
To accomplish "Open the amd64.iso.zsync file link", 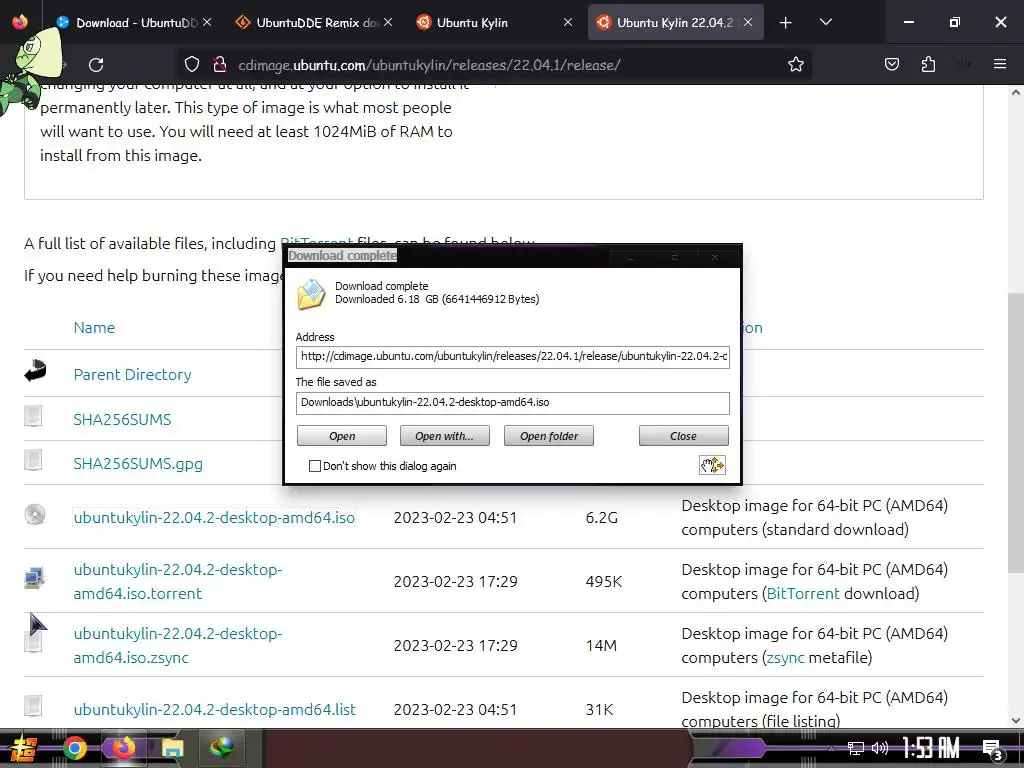I will [x=178, y=645].
